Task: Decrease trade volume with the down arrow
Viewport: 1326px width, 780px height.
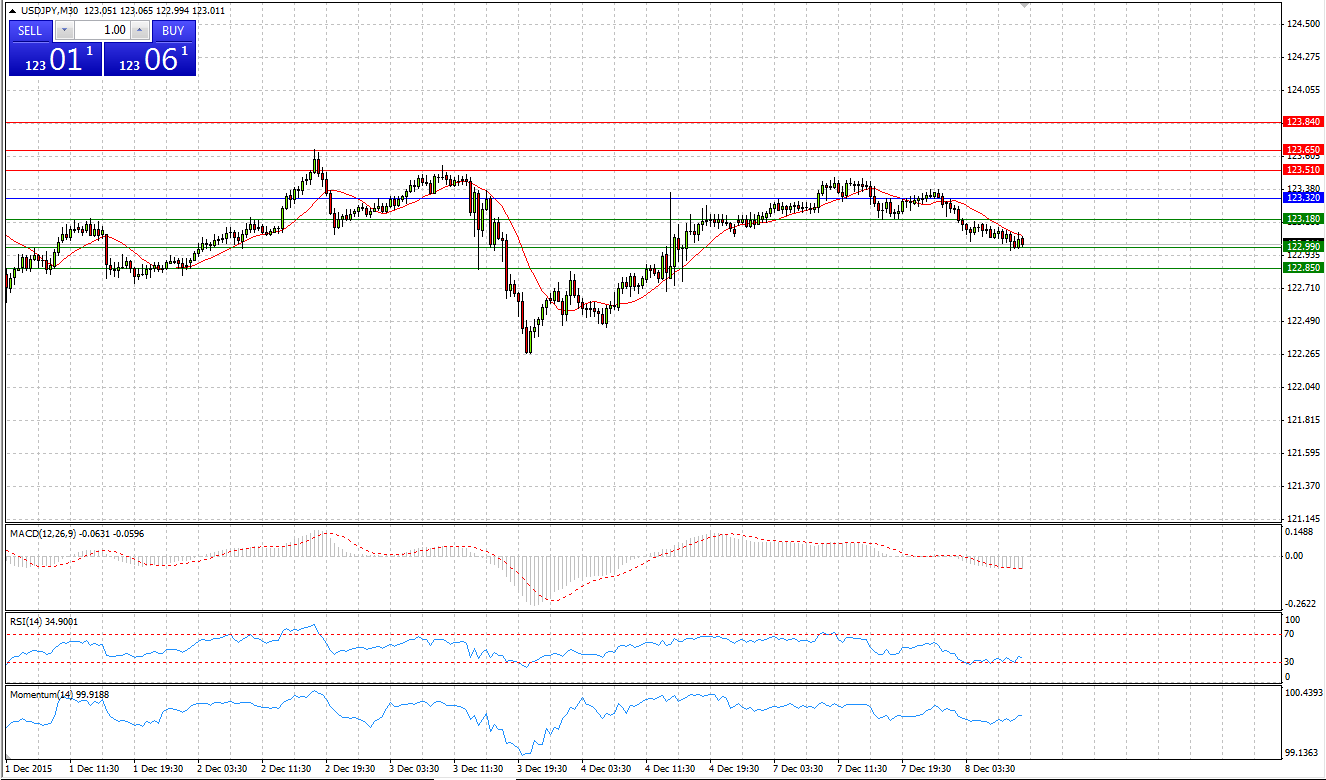Action: [64, 30]
